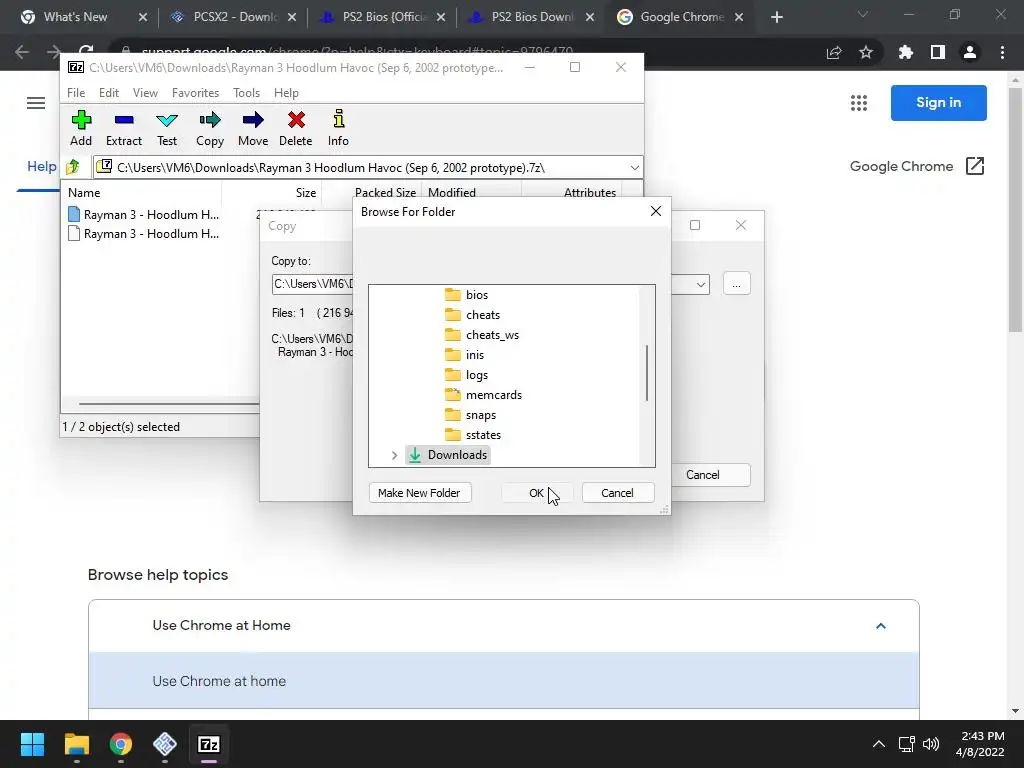Open the Help menu in 7-Zip
The height and width of the screenshot is (768, 1024).
[x=286, y=93]
